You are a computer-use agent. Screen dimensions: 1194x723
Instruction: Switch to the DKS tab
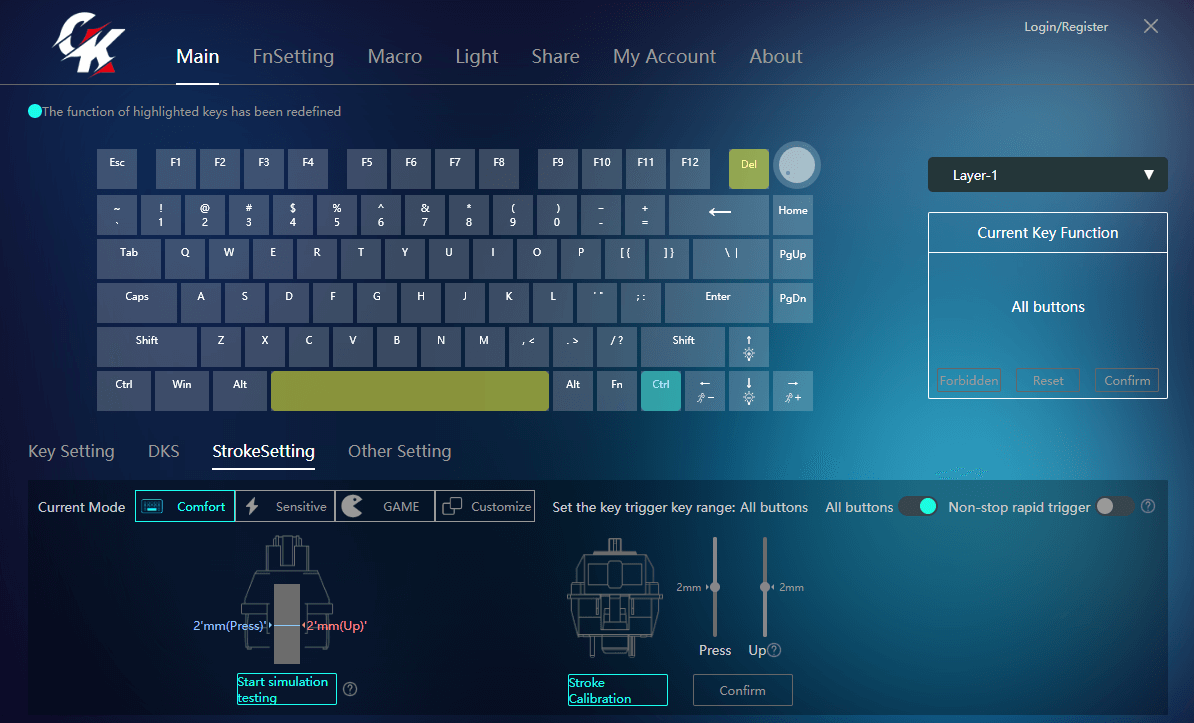point(163,451)
